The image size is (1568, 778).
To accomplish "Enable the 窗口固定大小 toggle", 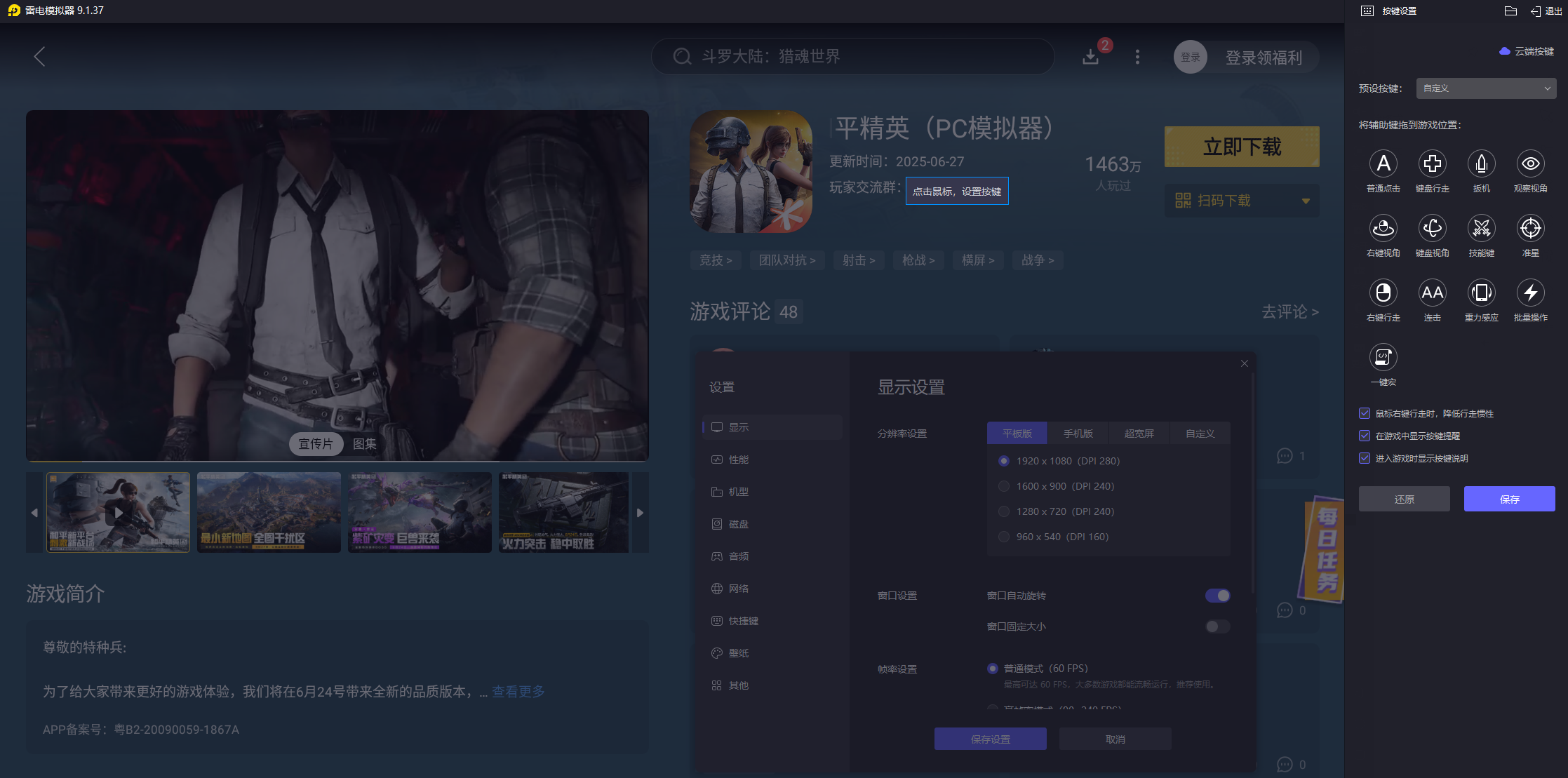I will click(x=1217, y=626).
